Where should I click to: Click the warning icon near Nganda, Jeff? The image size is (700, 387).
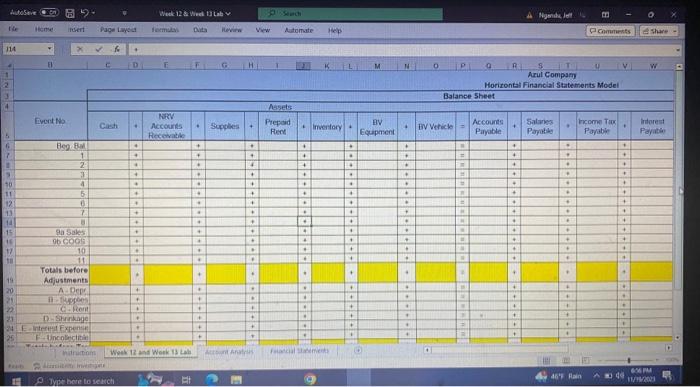pos(530,14)
